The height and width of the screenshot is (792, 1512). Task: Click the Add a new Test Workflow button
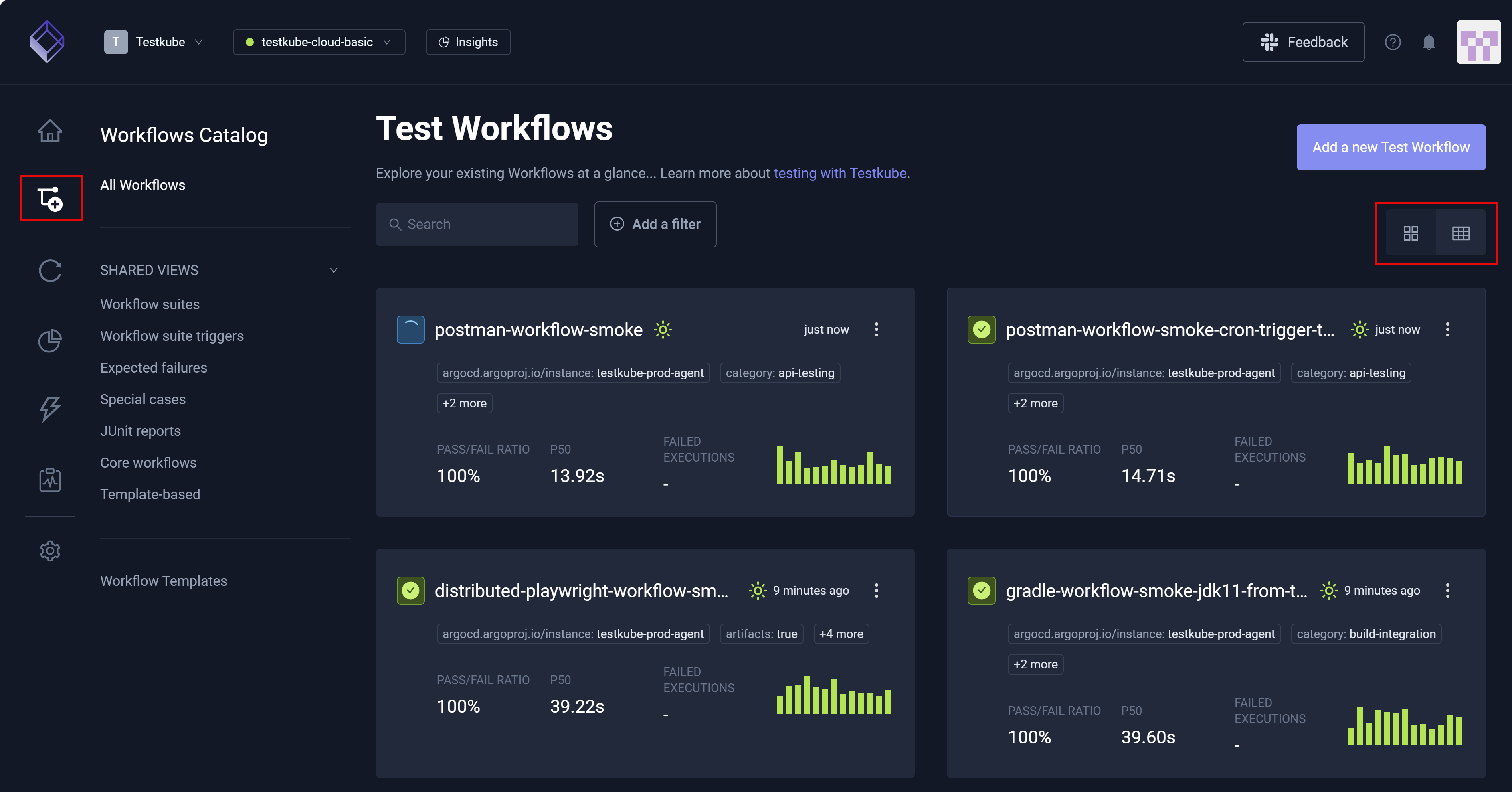[x=1391, y=147]
